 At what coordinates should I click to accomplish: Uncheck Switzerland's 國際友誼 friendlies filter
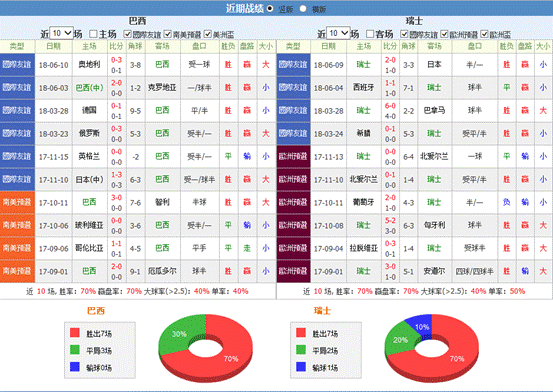404,34
